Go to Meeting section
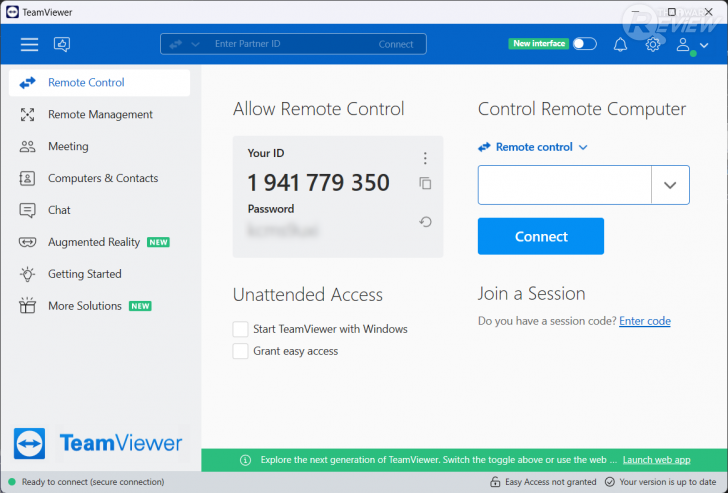 pyautogui.click(x=99, y=146)
